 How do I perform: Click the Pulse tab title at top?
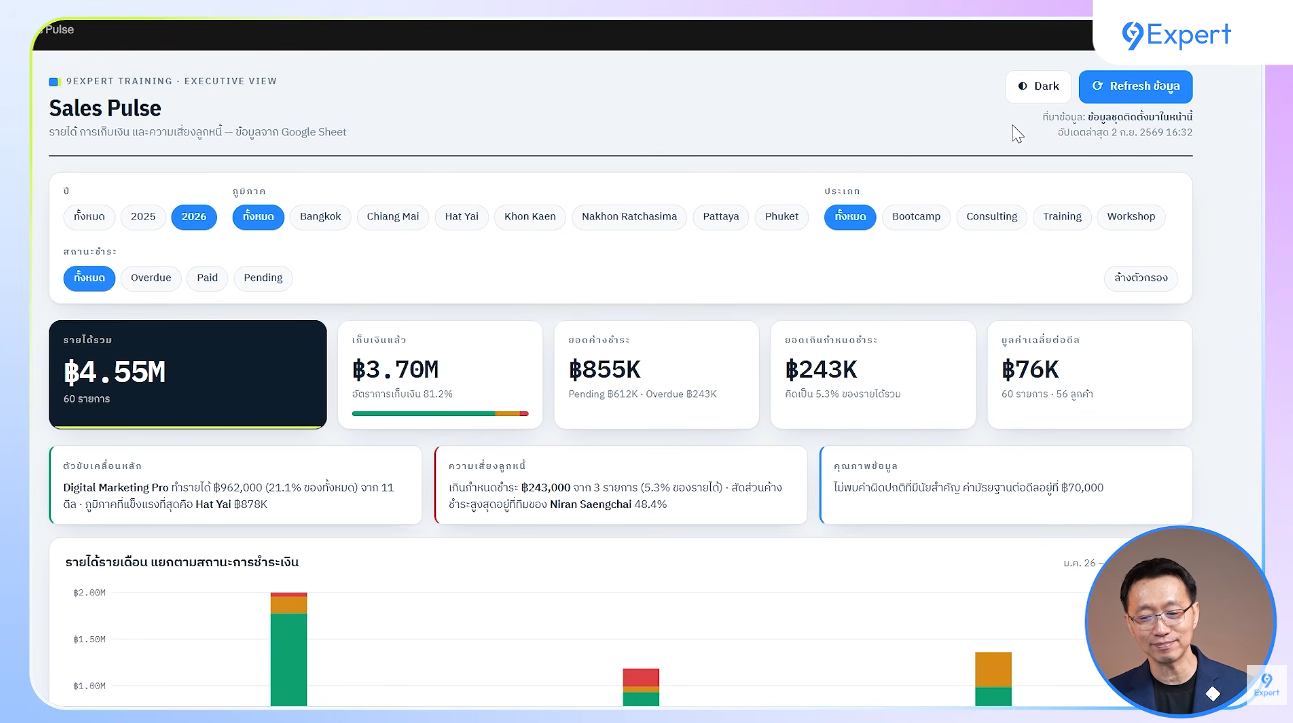pyautogui.click(x=60, y=29)
